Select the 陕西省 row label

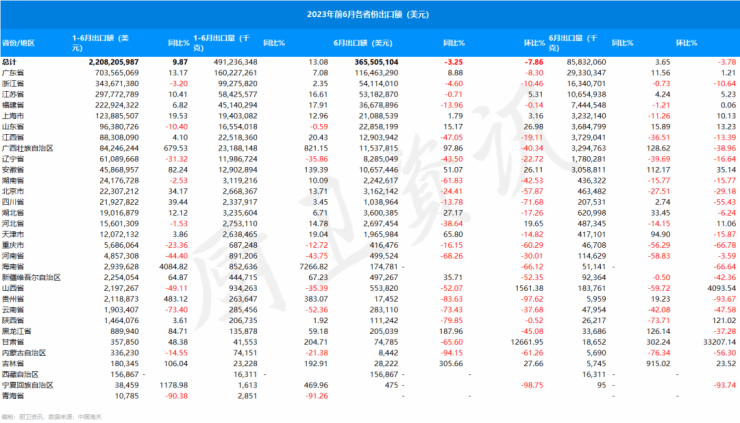click(x=13, y=321)
